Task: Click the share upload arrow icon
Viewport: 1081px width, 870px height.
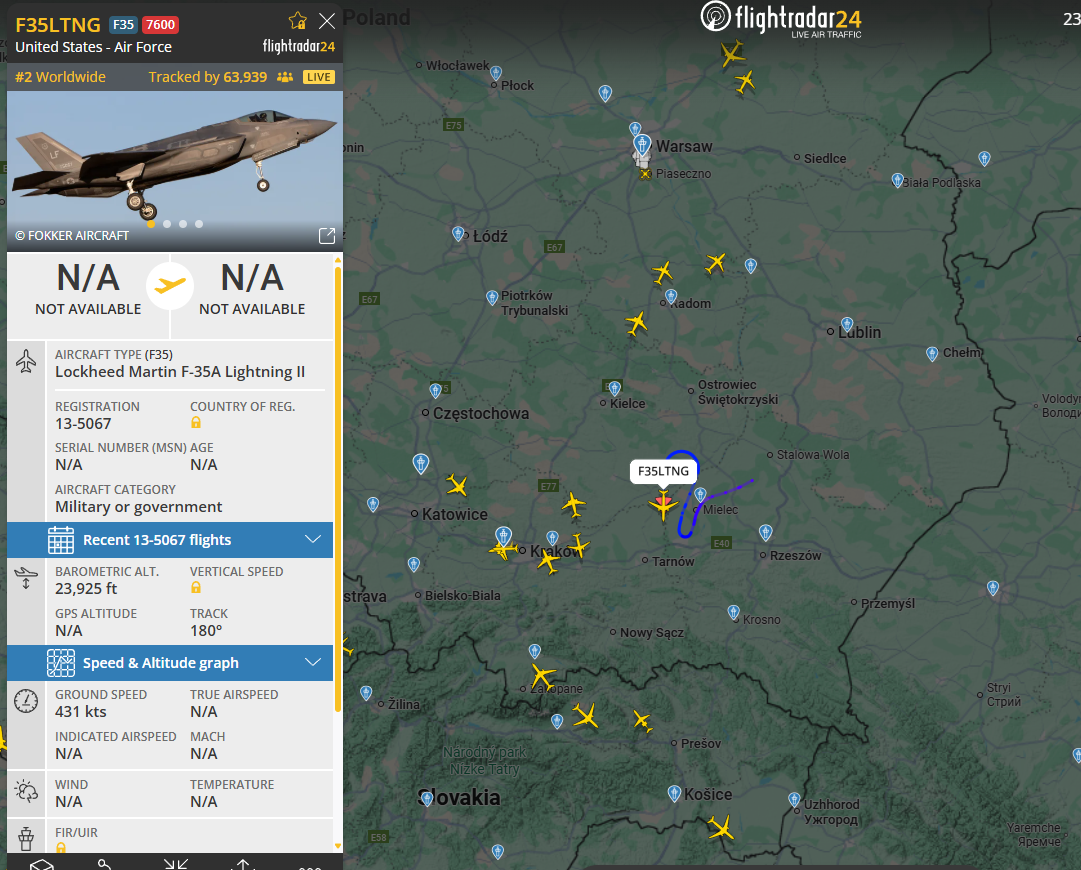Action: 243,864
